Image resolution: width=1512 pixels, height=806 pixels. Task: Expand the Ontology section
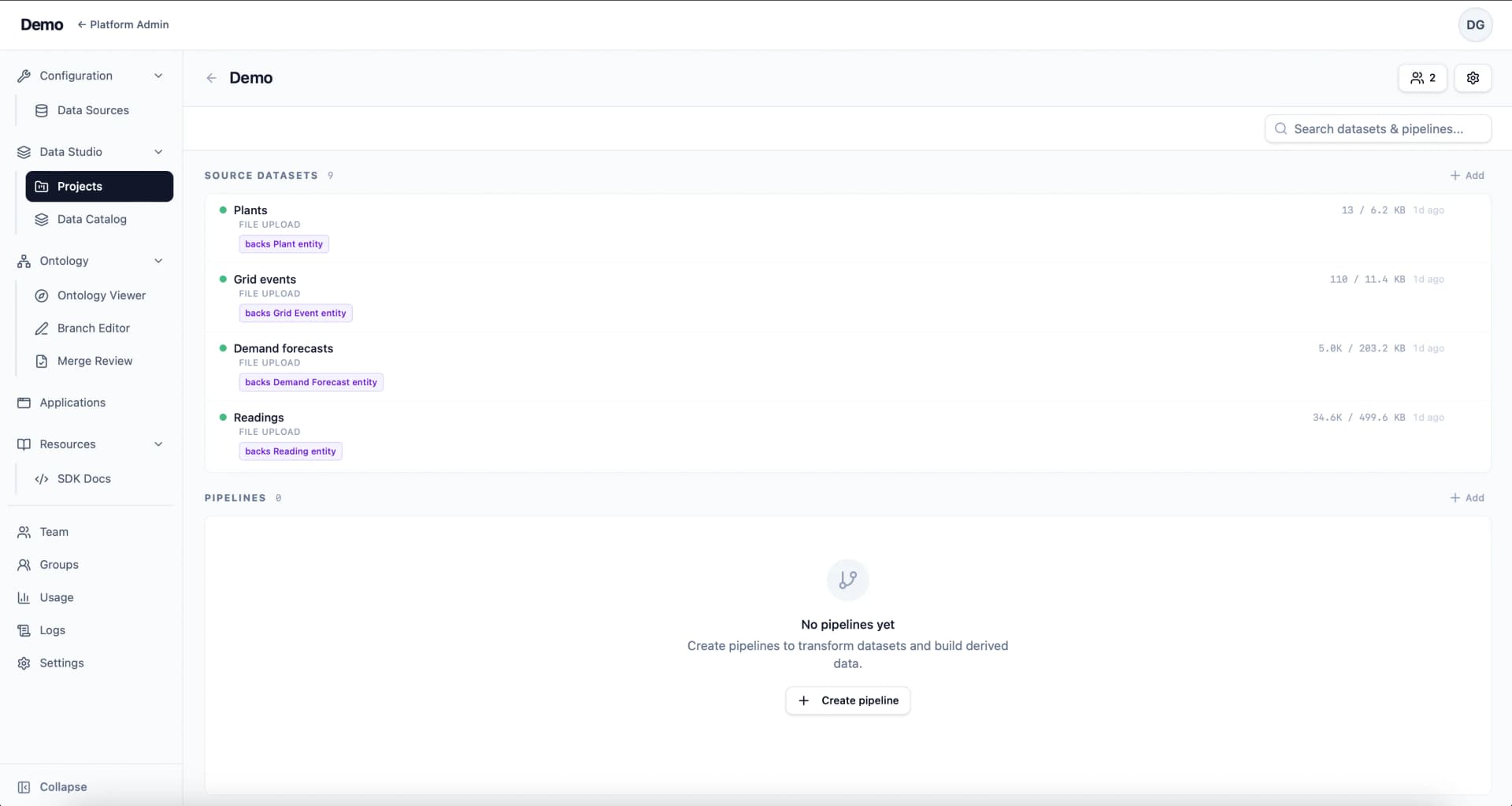[x=158, y=261]
